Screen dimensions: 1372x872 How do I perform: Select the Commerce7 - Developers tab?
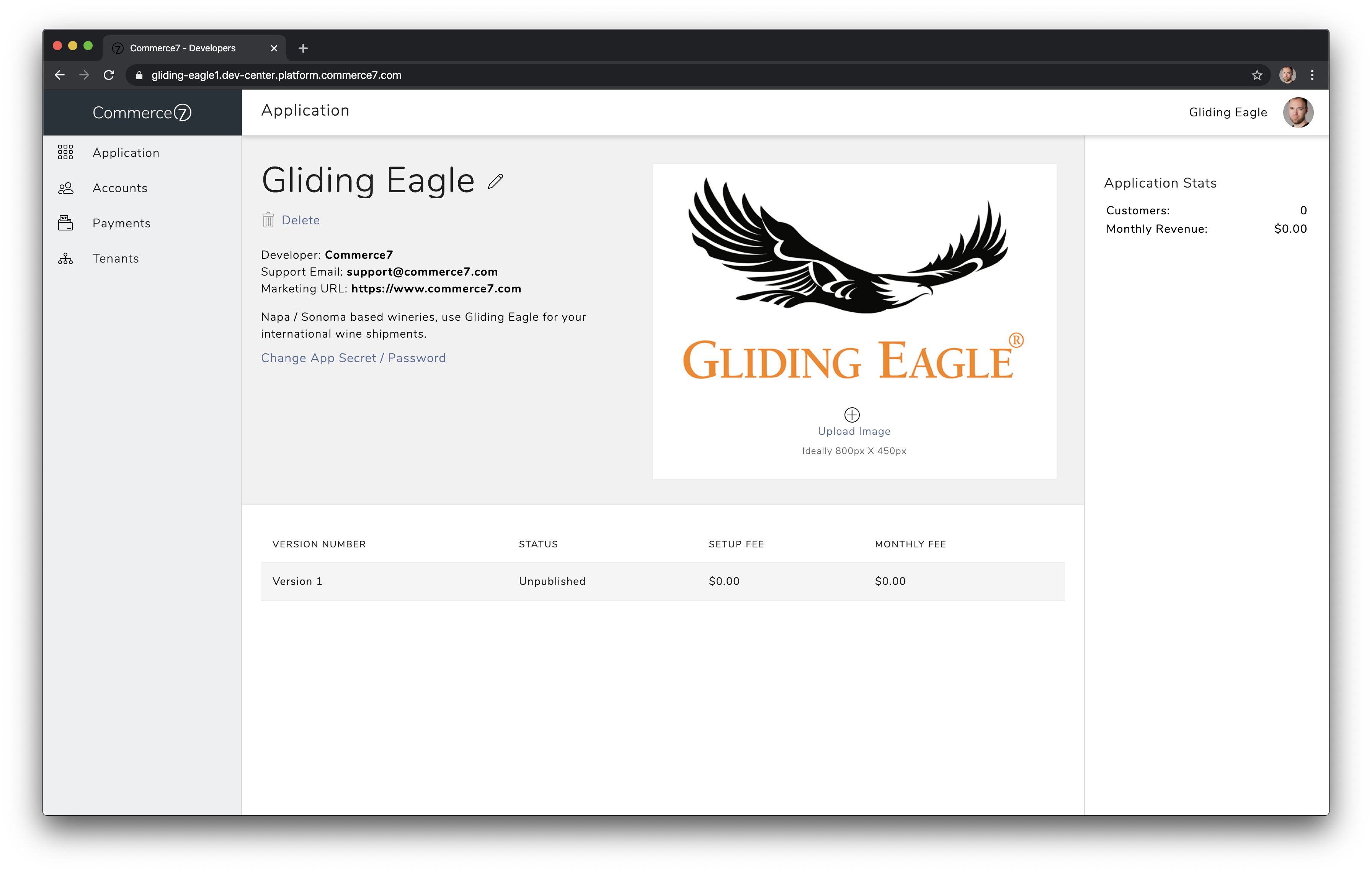[182, 48]
